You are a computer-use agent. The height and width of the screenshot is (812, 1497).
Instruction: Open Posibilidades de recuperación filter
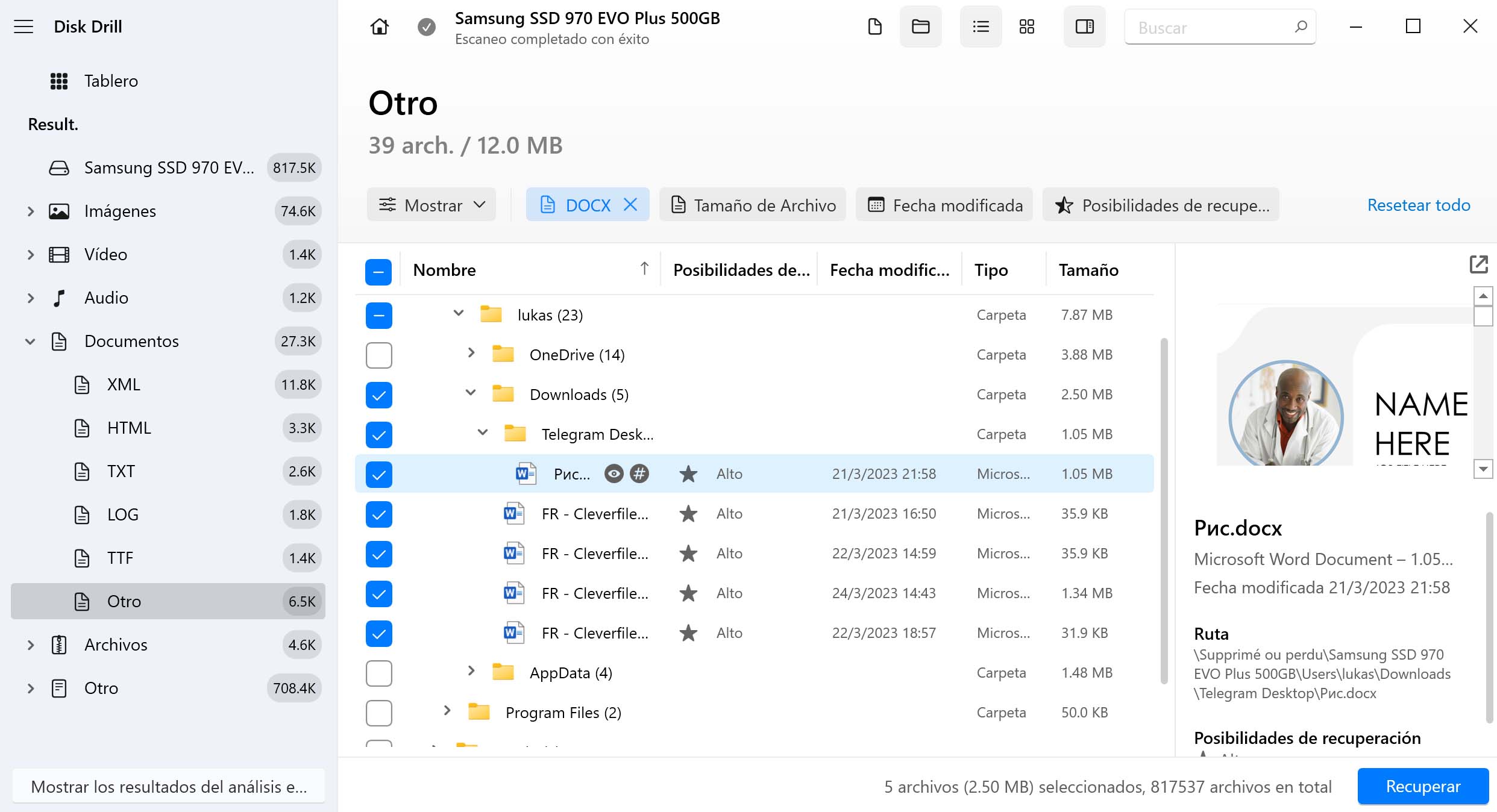coord(1161,205)
